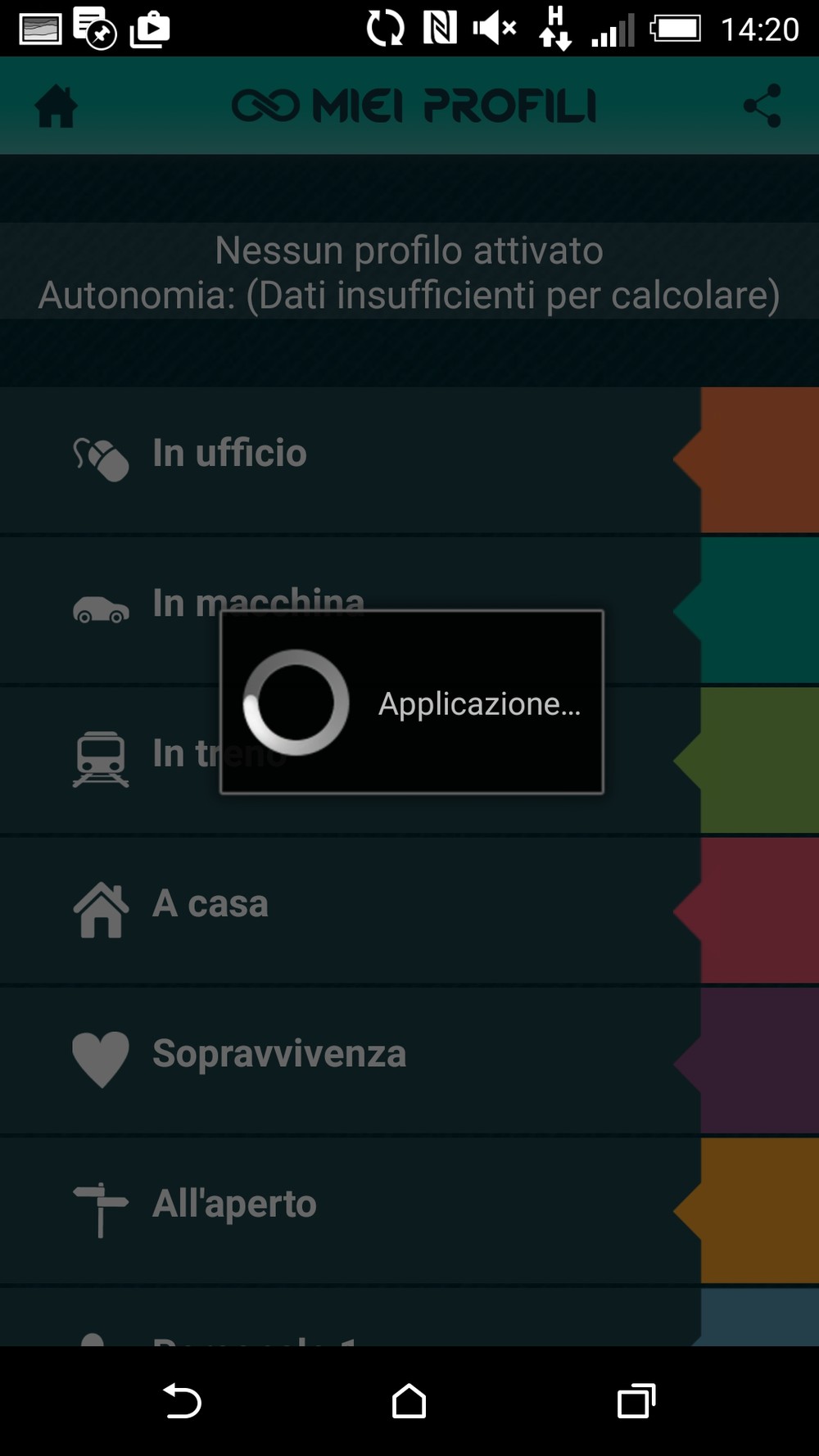Tap the train icon for In treno
Image resolution: width=819 pixels, height=1456 pixels.
(x=101, y=759)
